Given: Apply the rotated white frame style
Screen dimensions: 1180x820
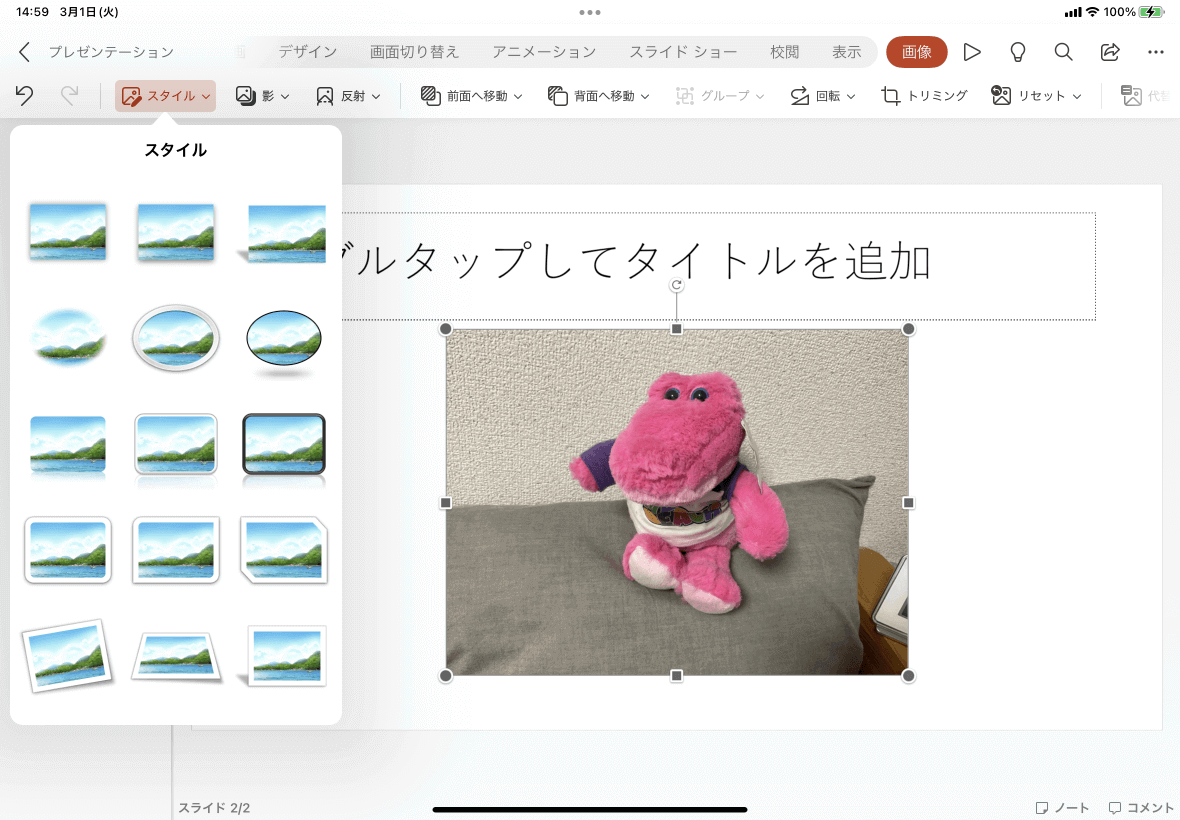Looking at the screenshot, I should click(x=68, y=655).
